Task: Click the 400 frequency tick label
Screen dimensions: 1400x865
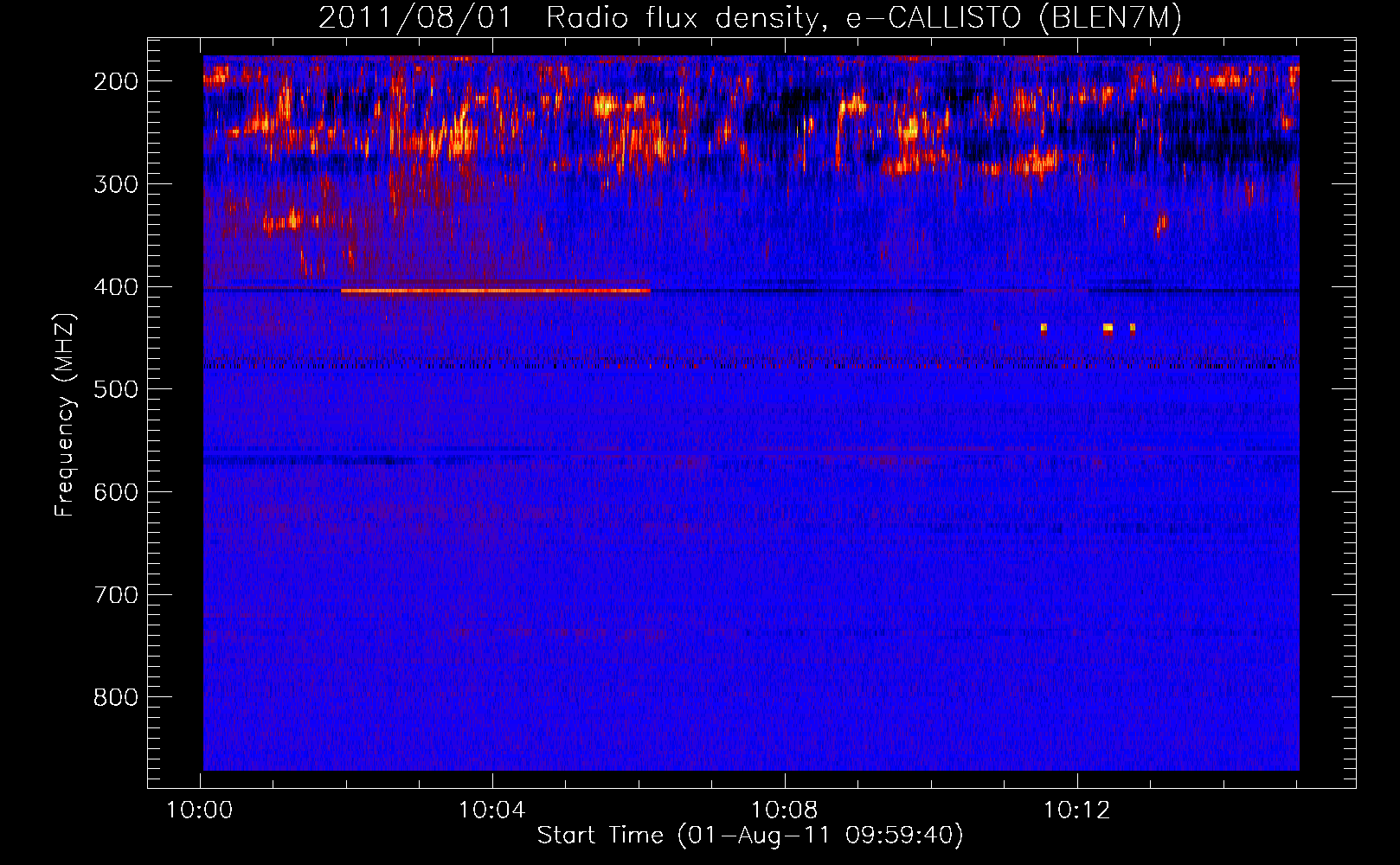Action: tap(116, 287)
